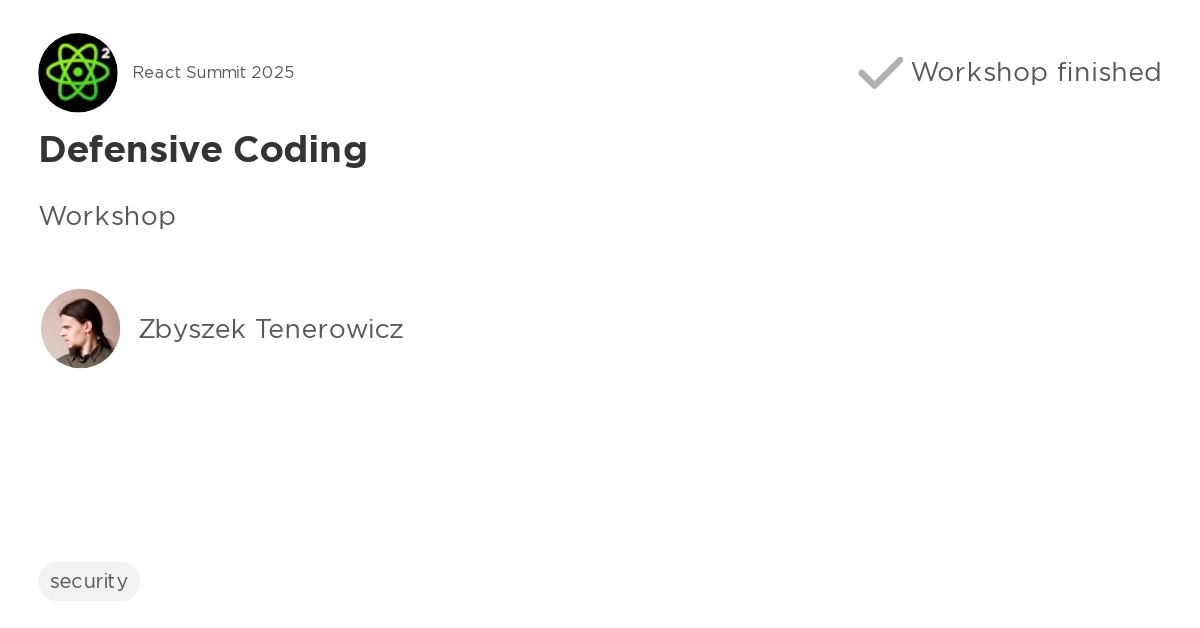
Task: Click the word "Coding" in the heading
Action: click(300, 150)
